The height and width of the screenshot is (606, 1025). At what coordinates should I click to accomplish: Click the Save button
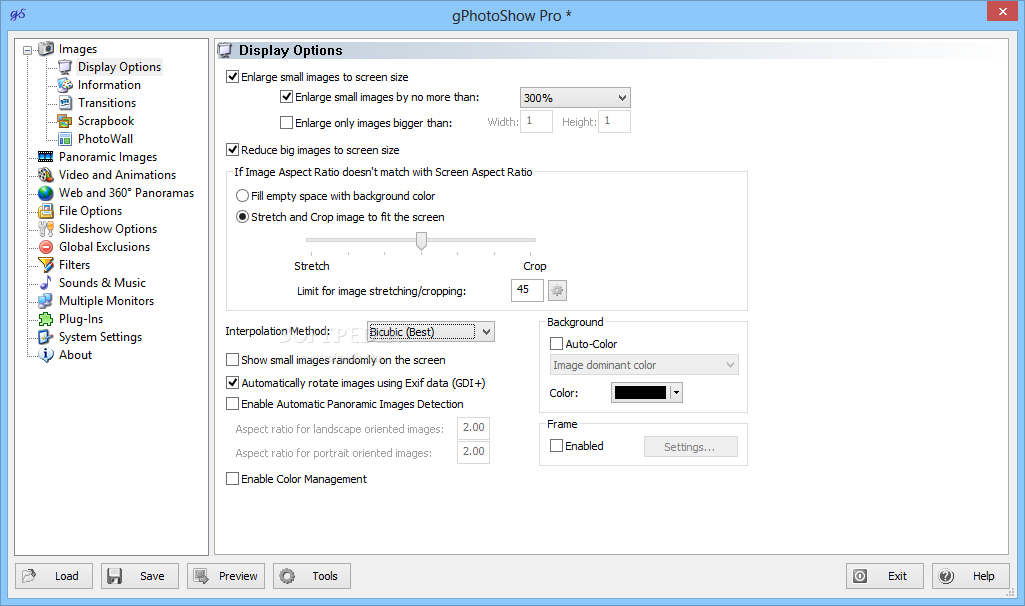click(140, 576)
